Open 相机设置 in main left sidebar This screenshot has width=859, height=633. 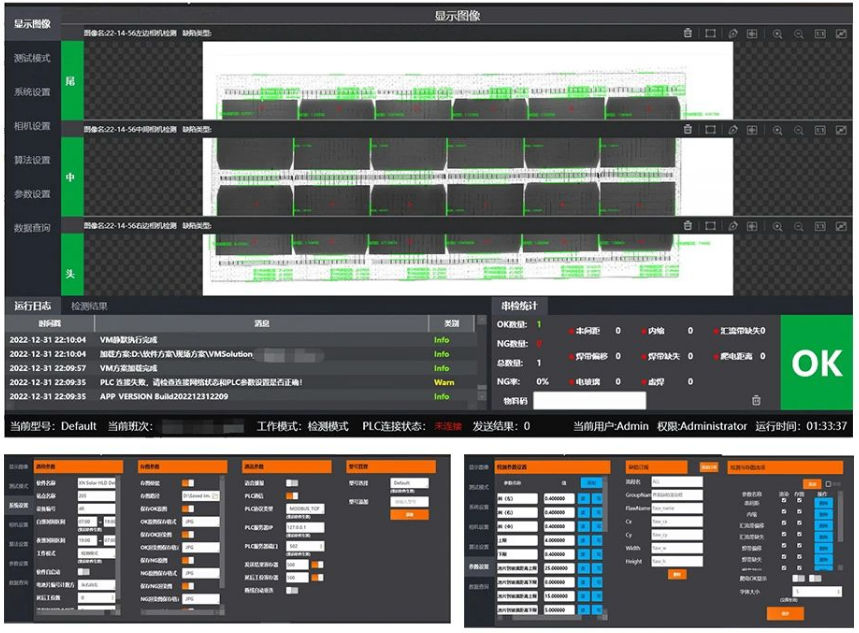click(31, 126)
